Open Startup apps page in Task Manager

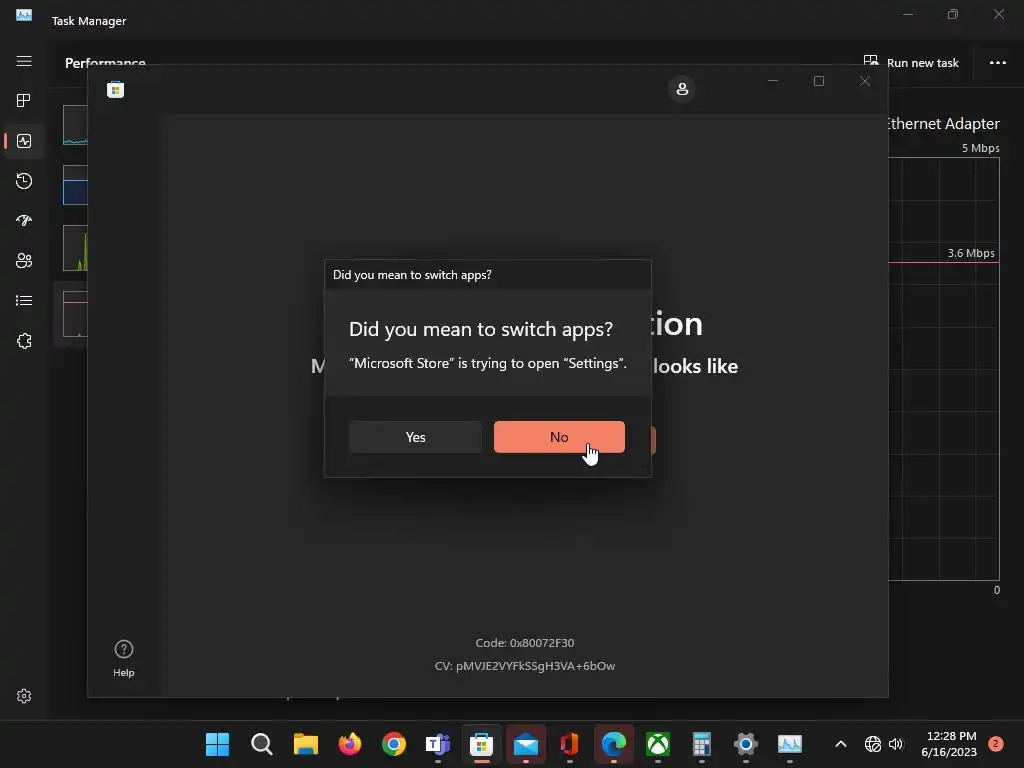point(24,221)
